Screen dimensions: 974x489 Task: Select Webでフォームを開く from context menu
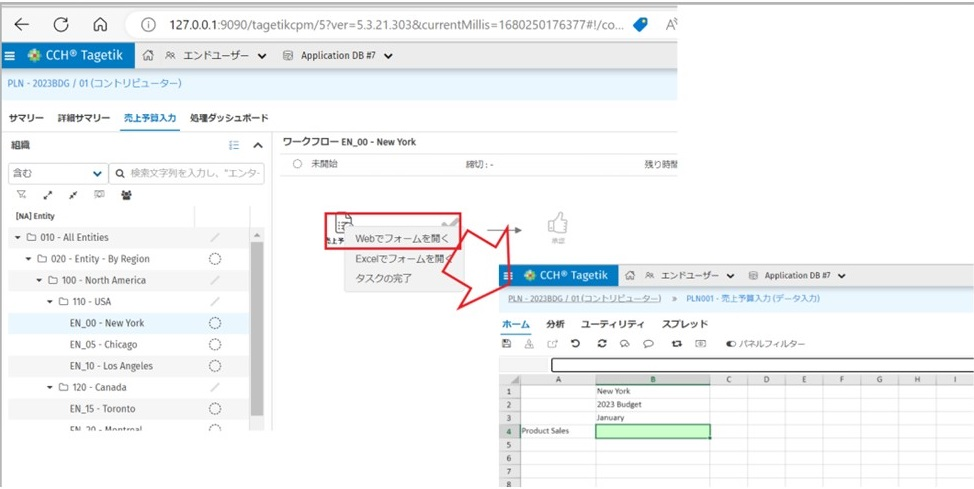coord(402,239)
